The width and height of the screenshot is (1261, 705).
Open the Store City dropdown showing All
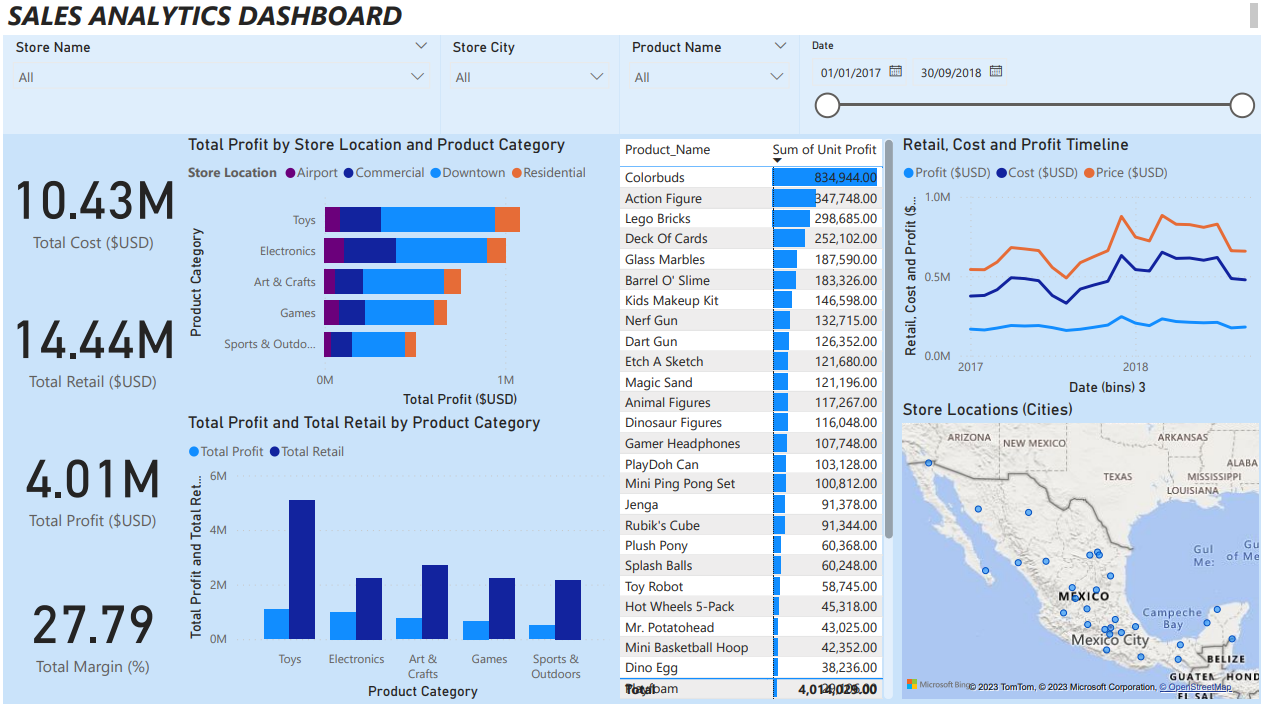point(598,76)
